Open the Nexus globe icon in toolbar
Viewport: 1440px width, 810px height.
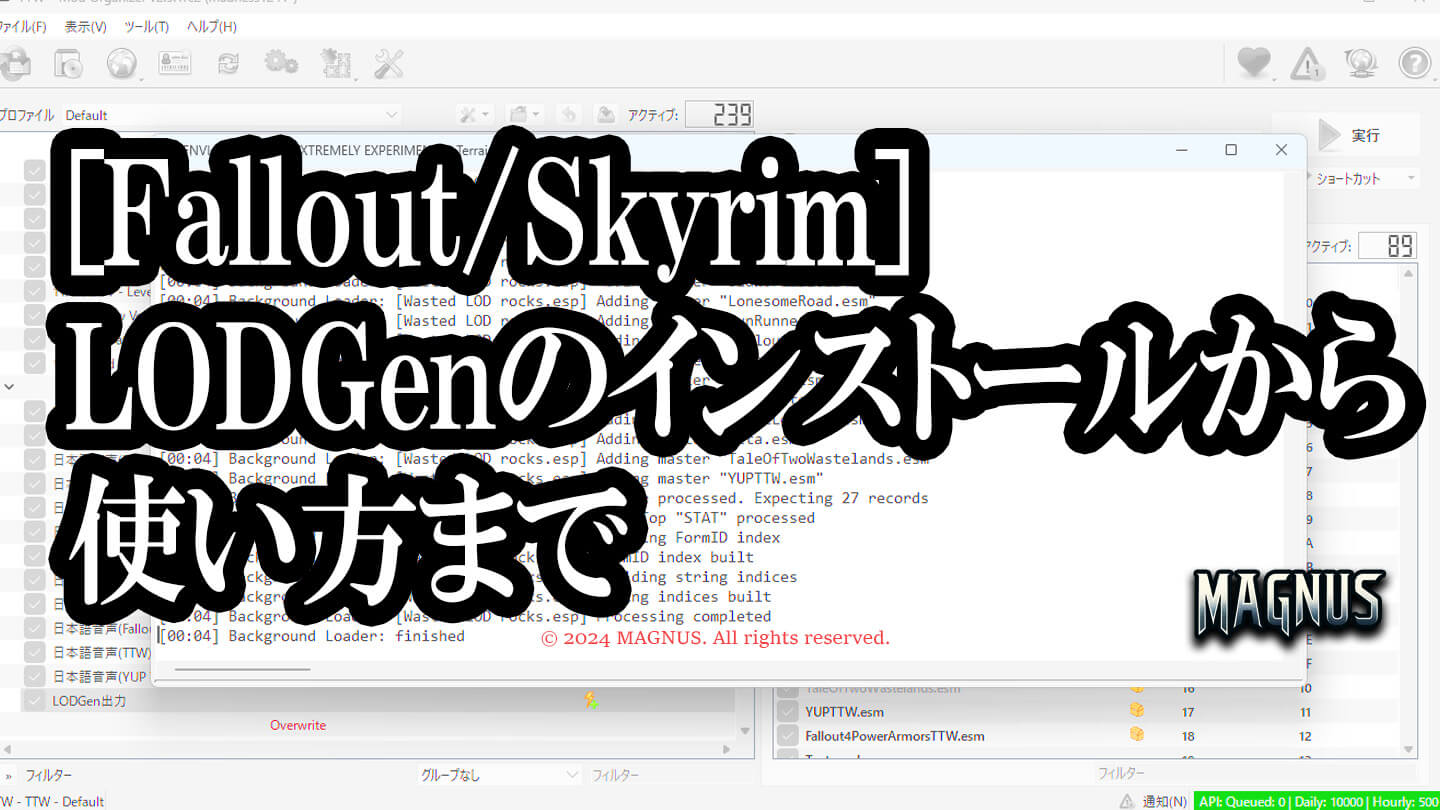pyautogui.click(x=122, y=64)
